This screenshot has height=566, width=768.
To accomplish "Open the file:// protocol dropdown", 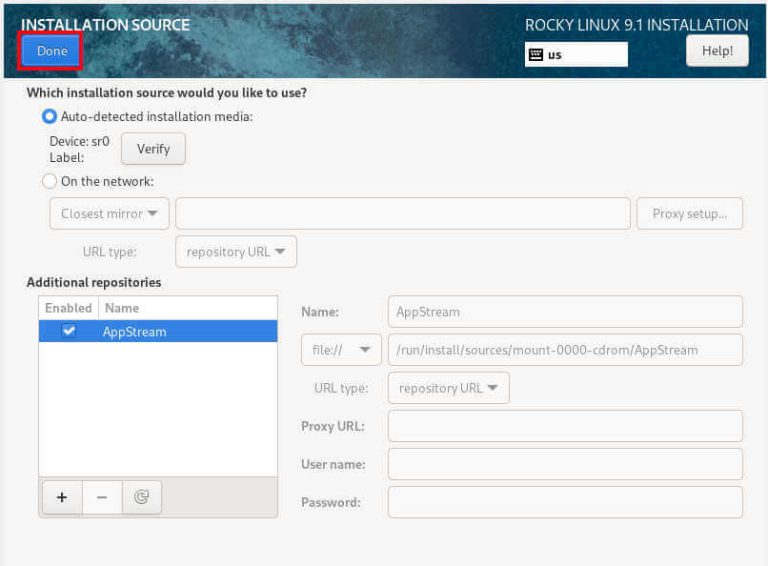I will pos(341,350).
